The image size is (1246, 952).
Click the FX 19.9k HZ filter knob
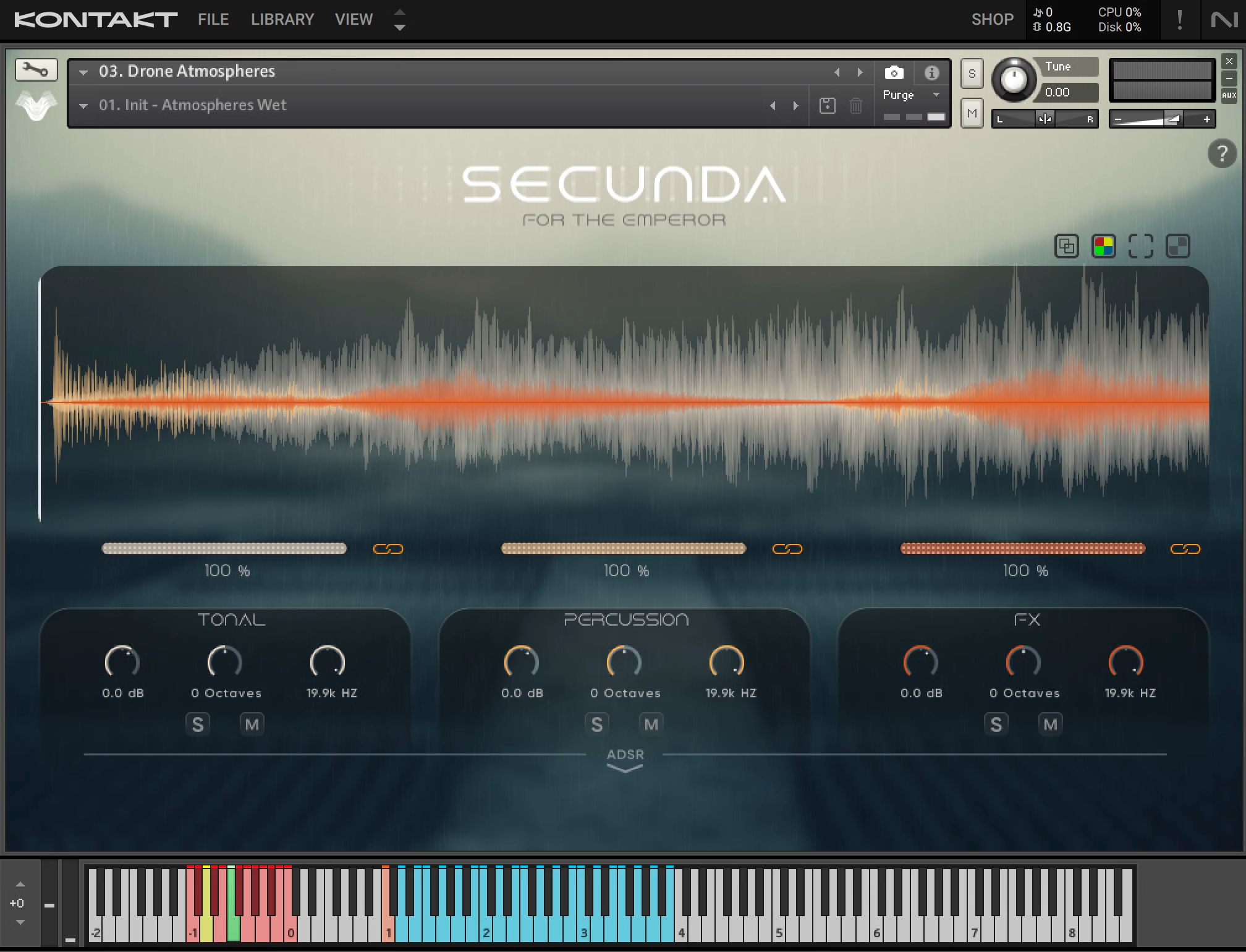click(1125, 662)
